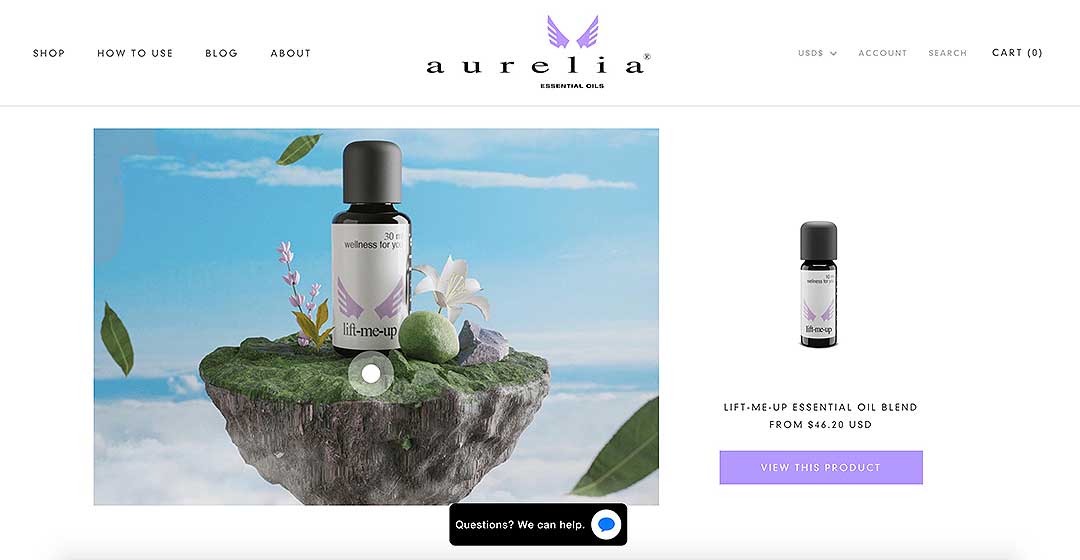Click the 'Questions? We can help.' widget
The height and width of the screenshot is (560, 1080).
tap(538, 525)
